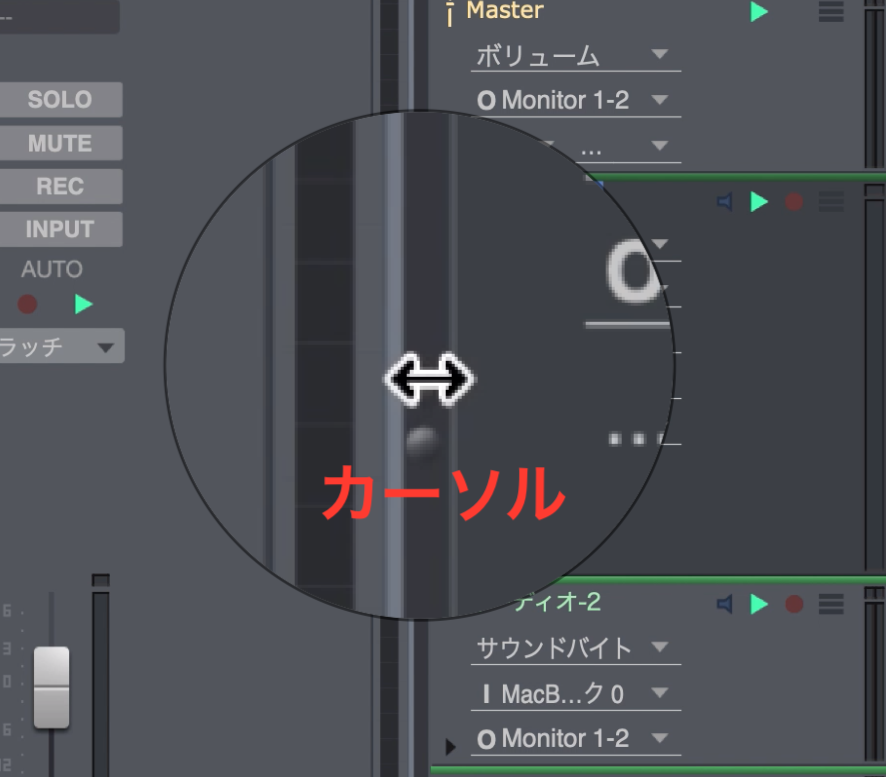Screen dimensions: 886x777
Task: Open the サウンドバイト dropdown
Action: (575, 649)
